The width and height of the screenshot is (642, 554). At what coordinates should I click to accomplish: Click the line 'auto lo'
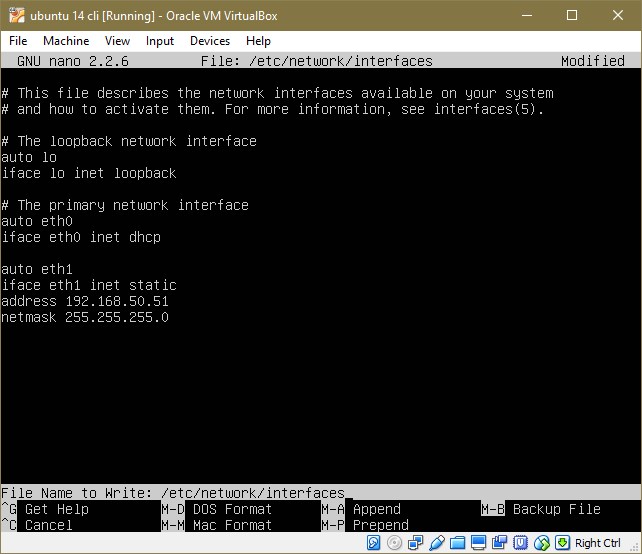pos(29,157)
